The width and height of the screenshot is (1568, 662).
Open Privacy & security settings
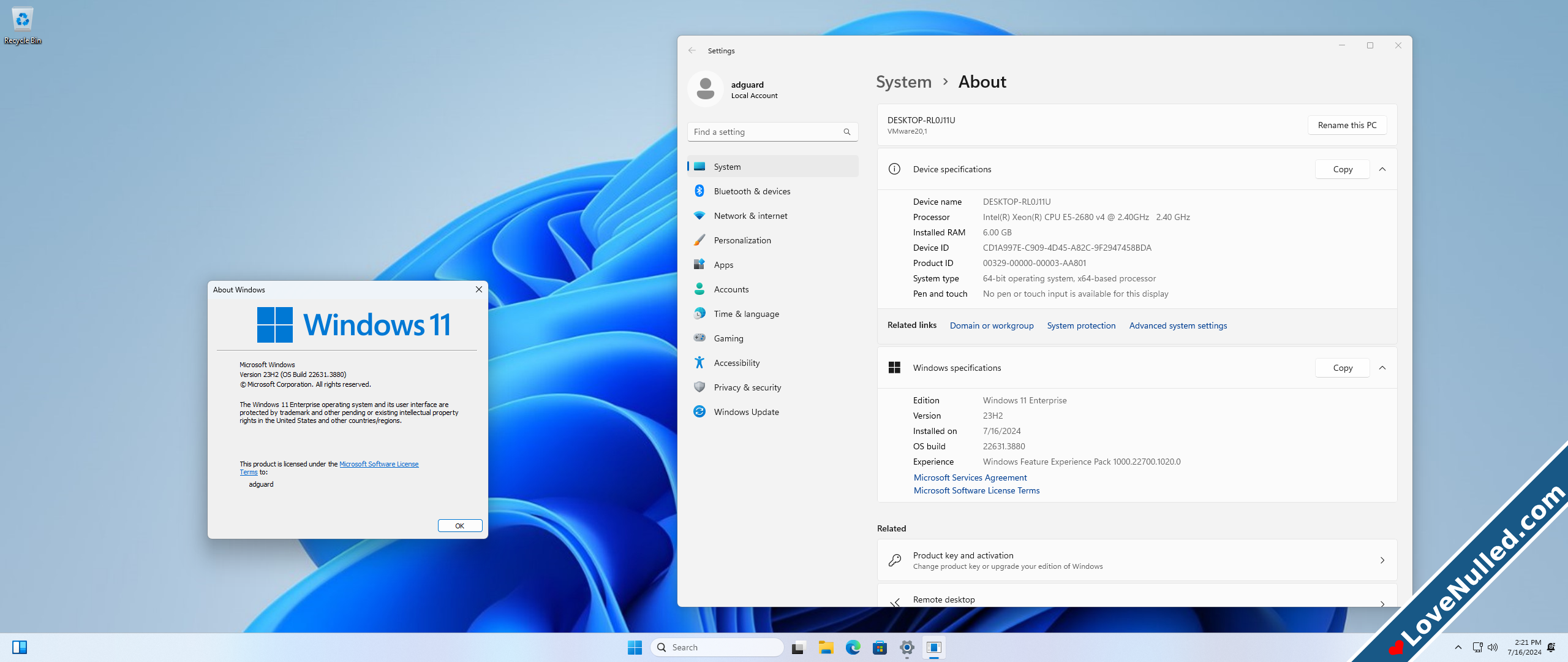point(772,387)
